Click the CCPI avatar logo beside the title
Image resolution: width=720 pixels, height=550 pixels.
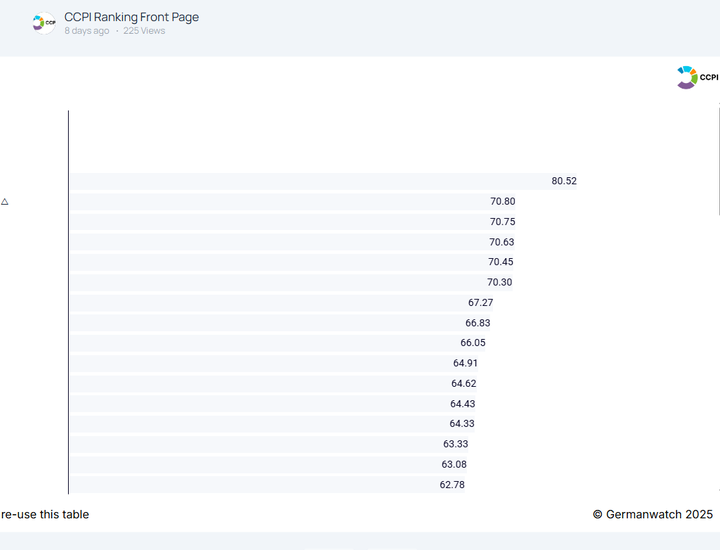tap(43, 23)
